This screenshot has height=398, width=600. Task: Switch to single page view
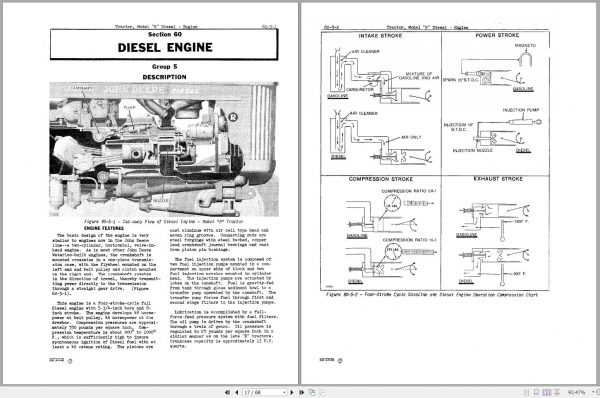tap(526, 392)
